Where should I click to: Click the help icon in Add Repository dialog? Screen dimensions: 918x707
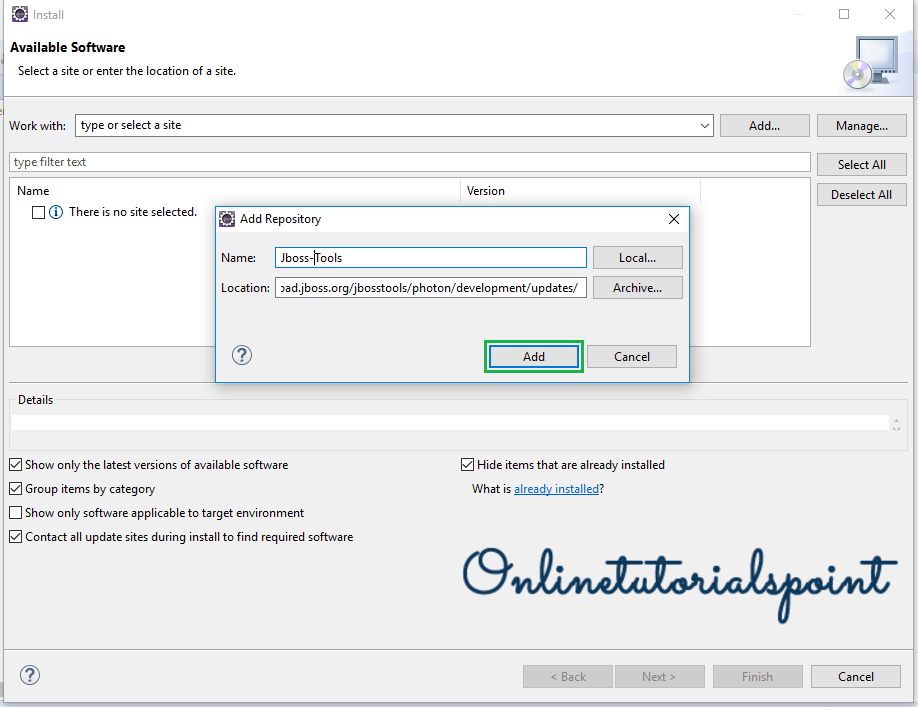241,355
